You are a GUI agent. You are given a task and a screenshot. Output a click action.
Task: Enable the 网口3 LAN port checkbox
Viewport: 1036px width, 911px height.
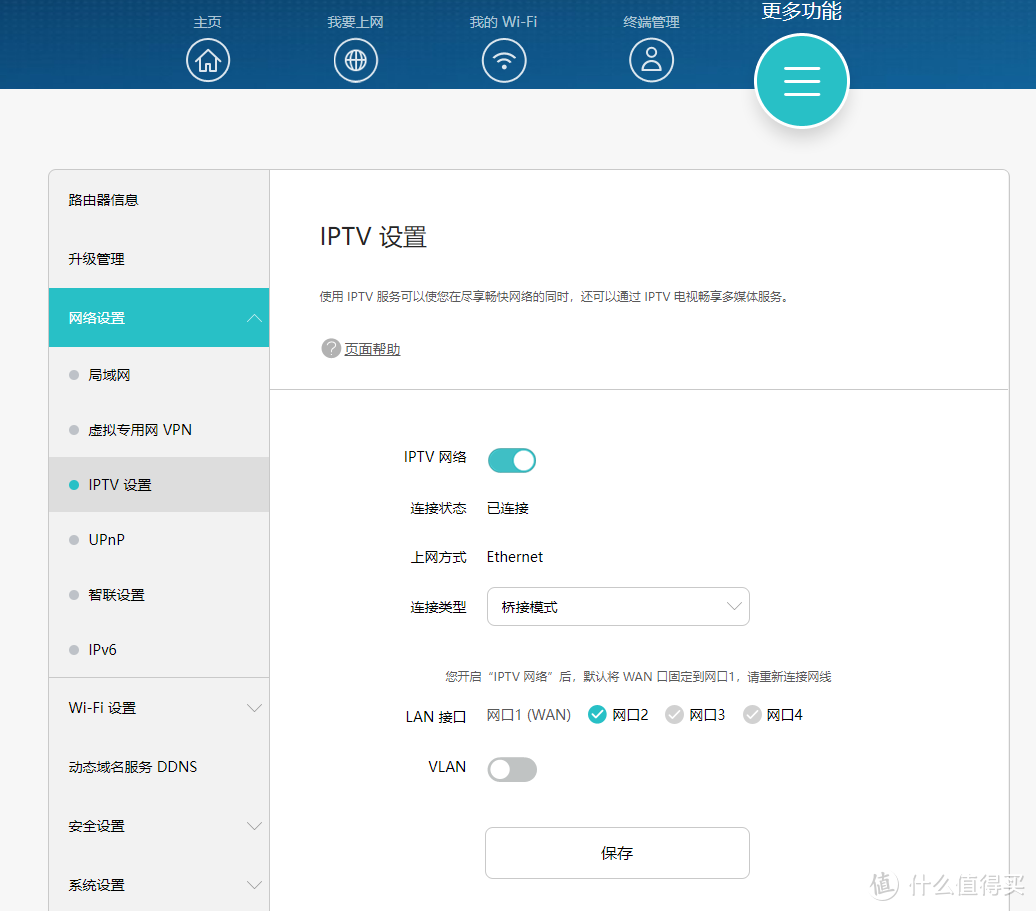click(674, 714)
